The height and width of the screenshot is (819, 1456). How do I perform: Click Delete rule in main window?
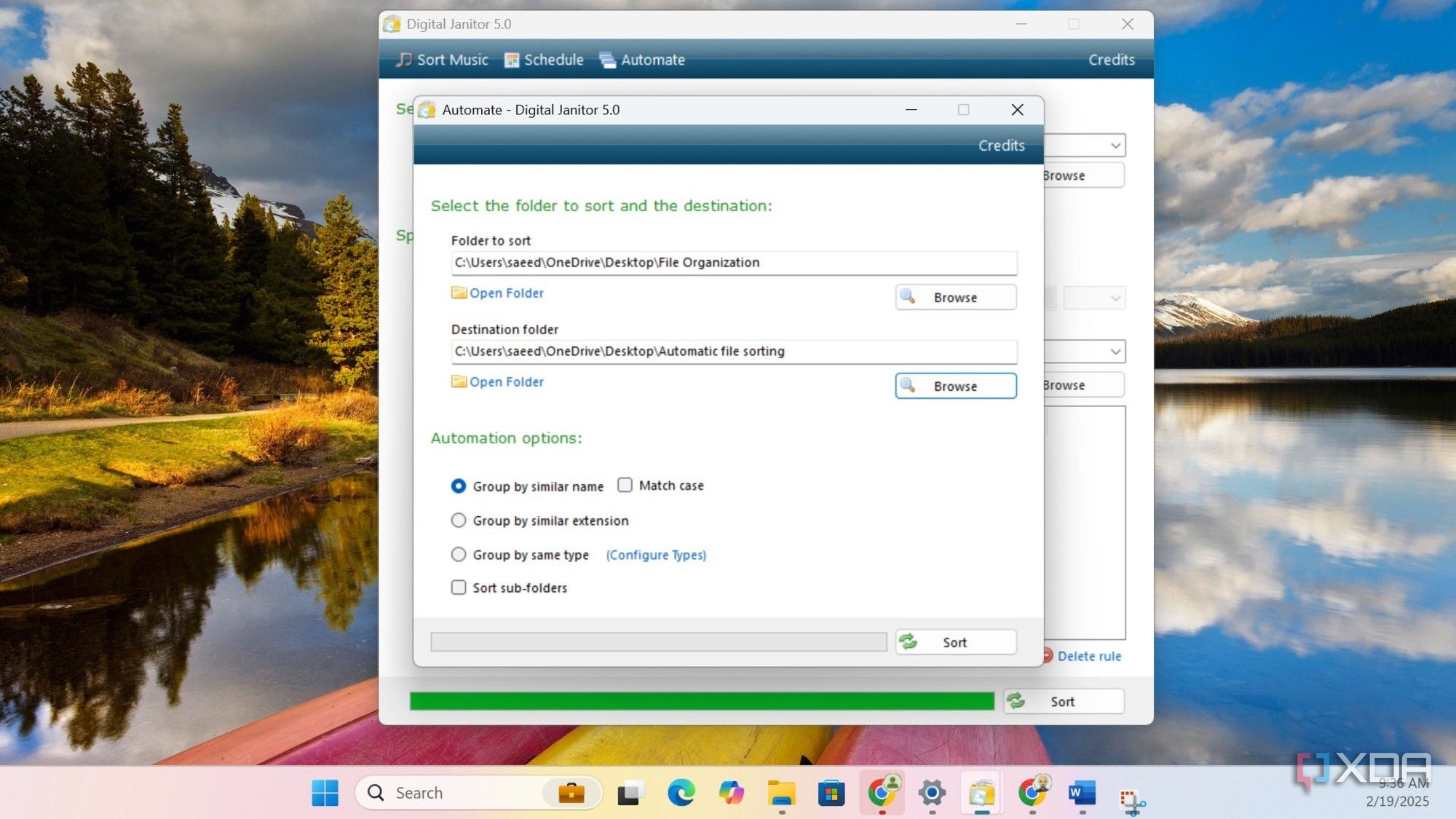pos(1089,656)
